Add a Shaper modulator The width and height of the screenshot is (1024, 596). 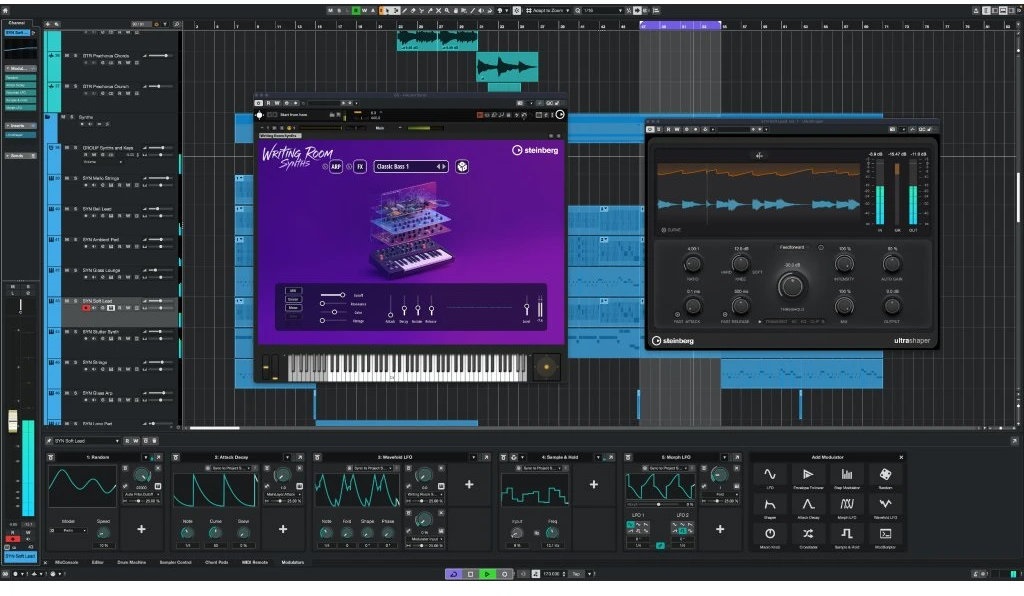pos(770,505)
